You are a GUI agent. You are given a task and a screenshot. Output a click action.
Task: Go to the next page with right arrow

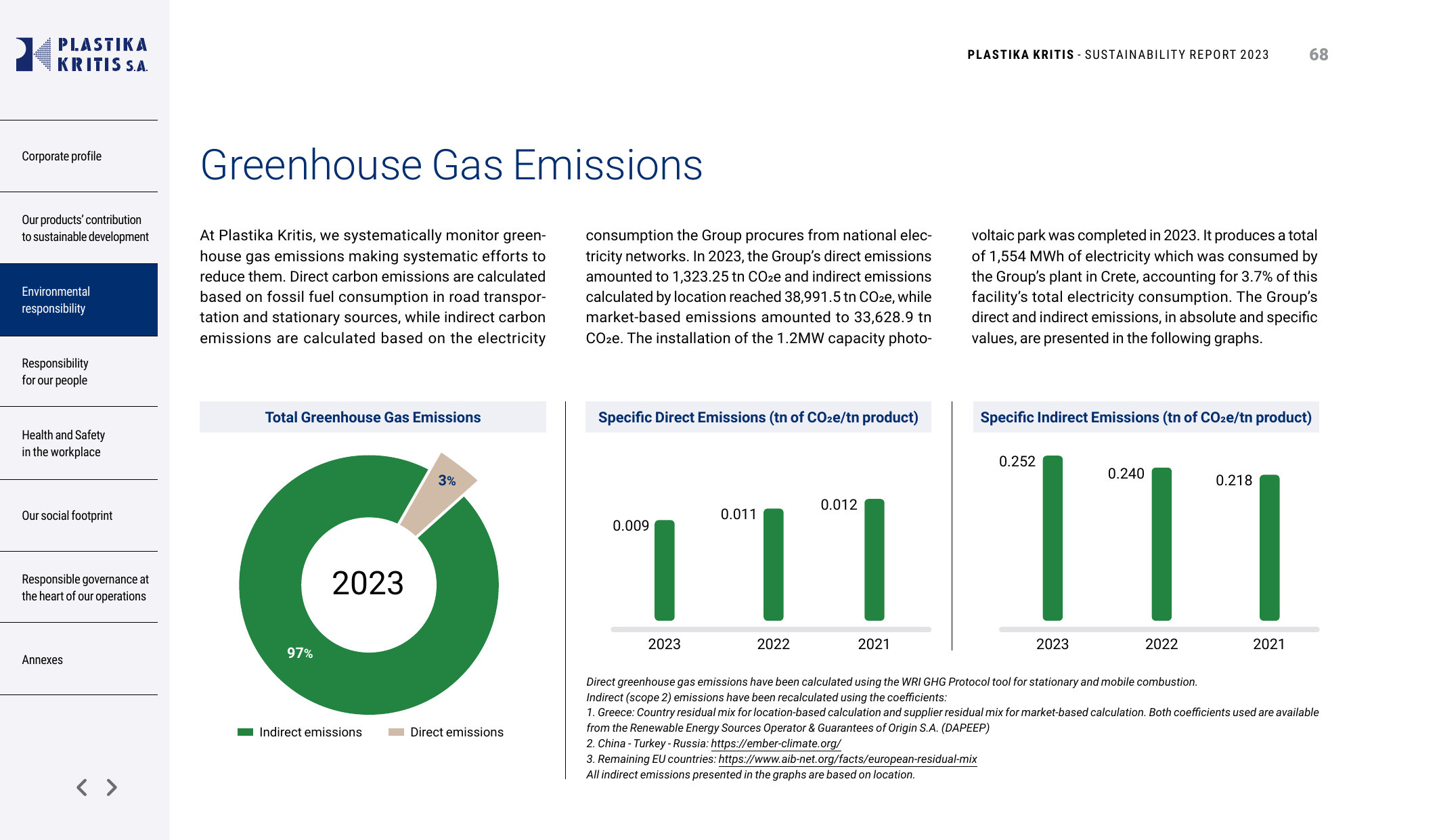pyautogui.click(x=112, y=787)
